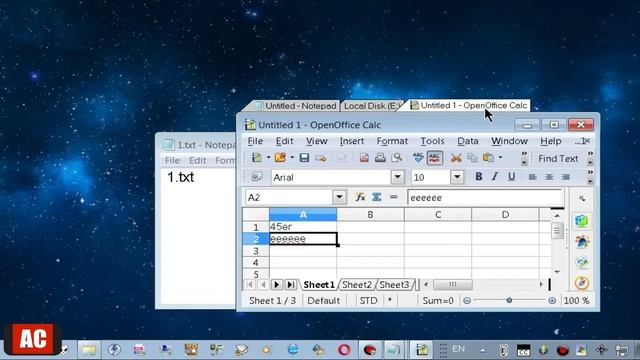Image resolution: width=640 pixels, height=360 pixels.
Task: Click the Opera icon on the taskbar
Action: 344,350
